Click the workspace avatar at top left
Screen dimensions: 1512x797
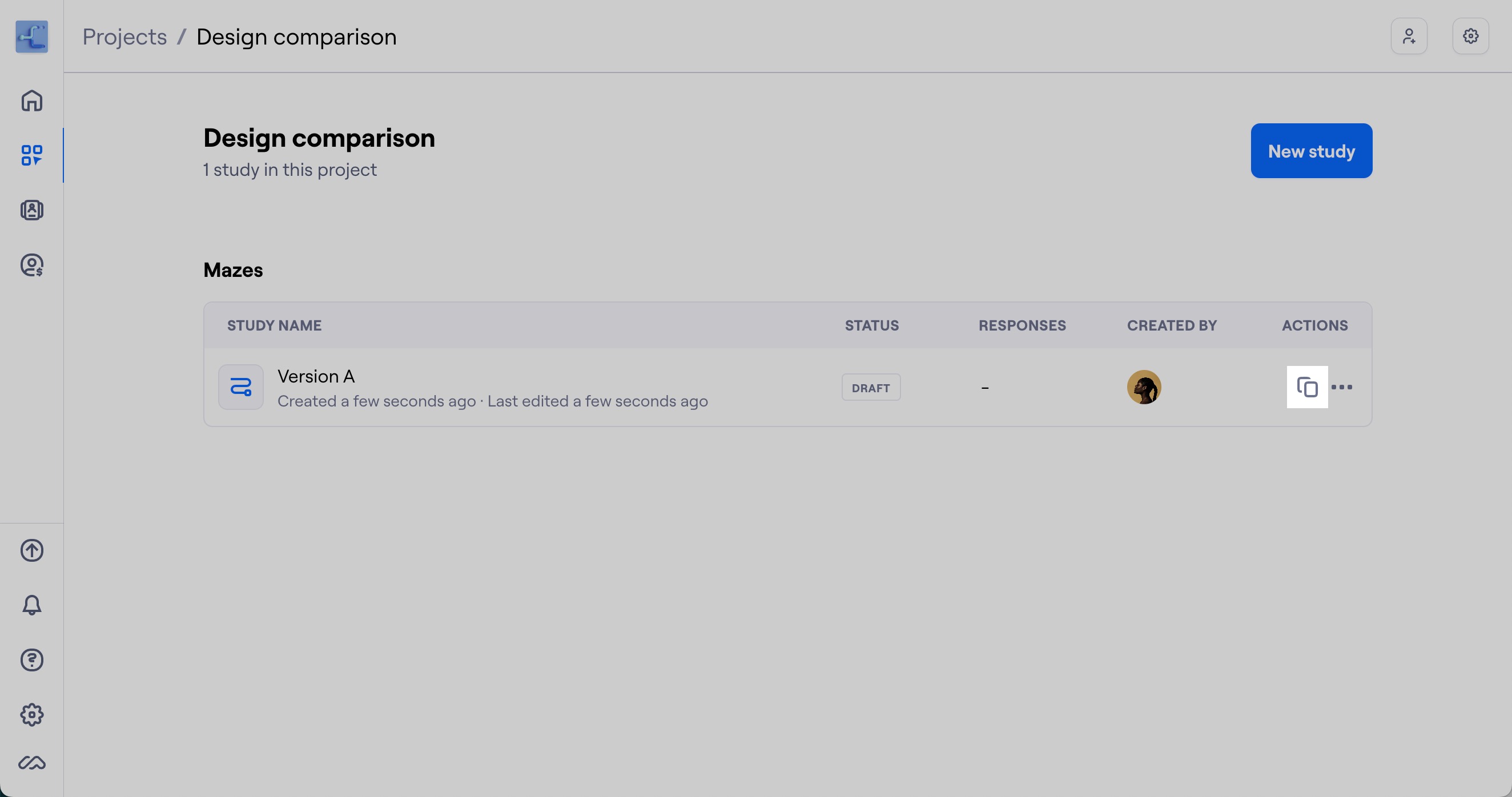point(32,37)
